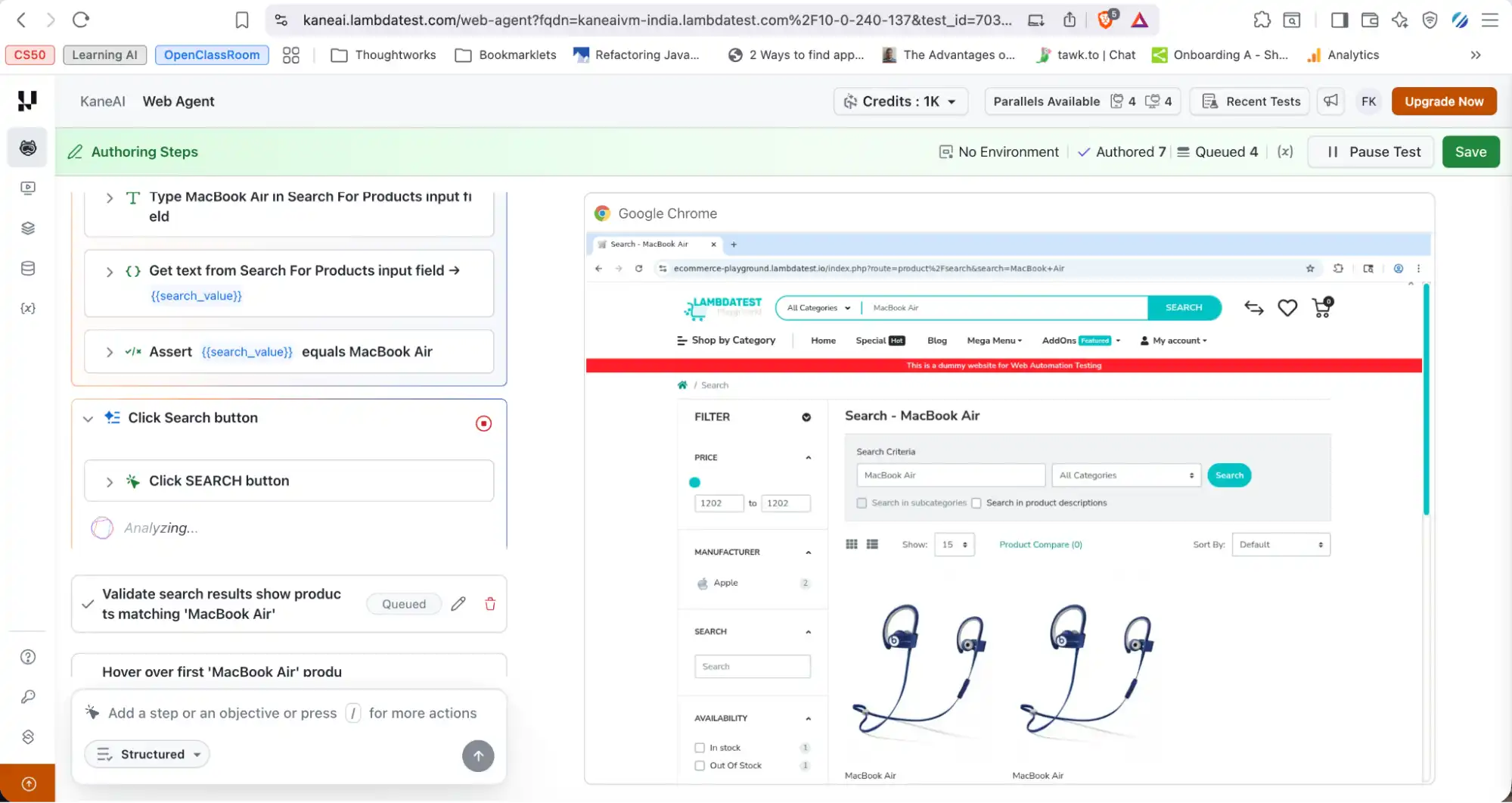Screen dimensions: 1512x803
Task: Toggle the browser sidebar panel icon
Action: click(x=1339, y=20)
